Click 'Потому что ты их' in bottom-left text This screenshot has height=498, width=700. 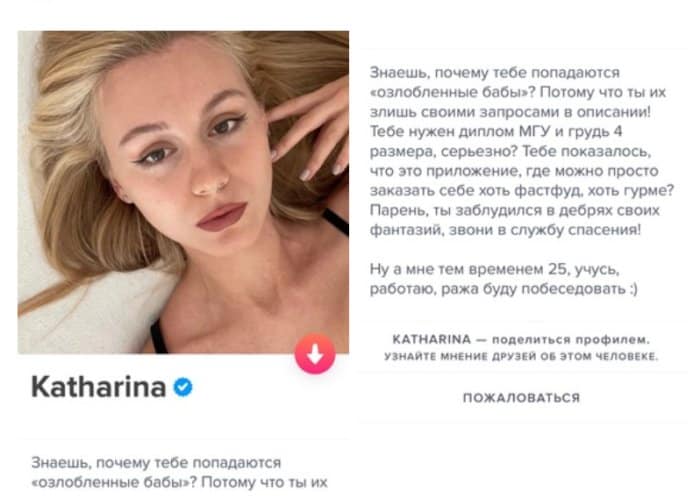click(x=264, y=482)
